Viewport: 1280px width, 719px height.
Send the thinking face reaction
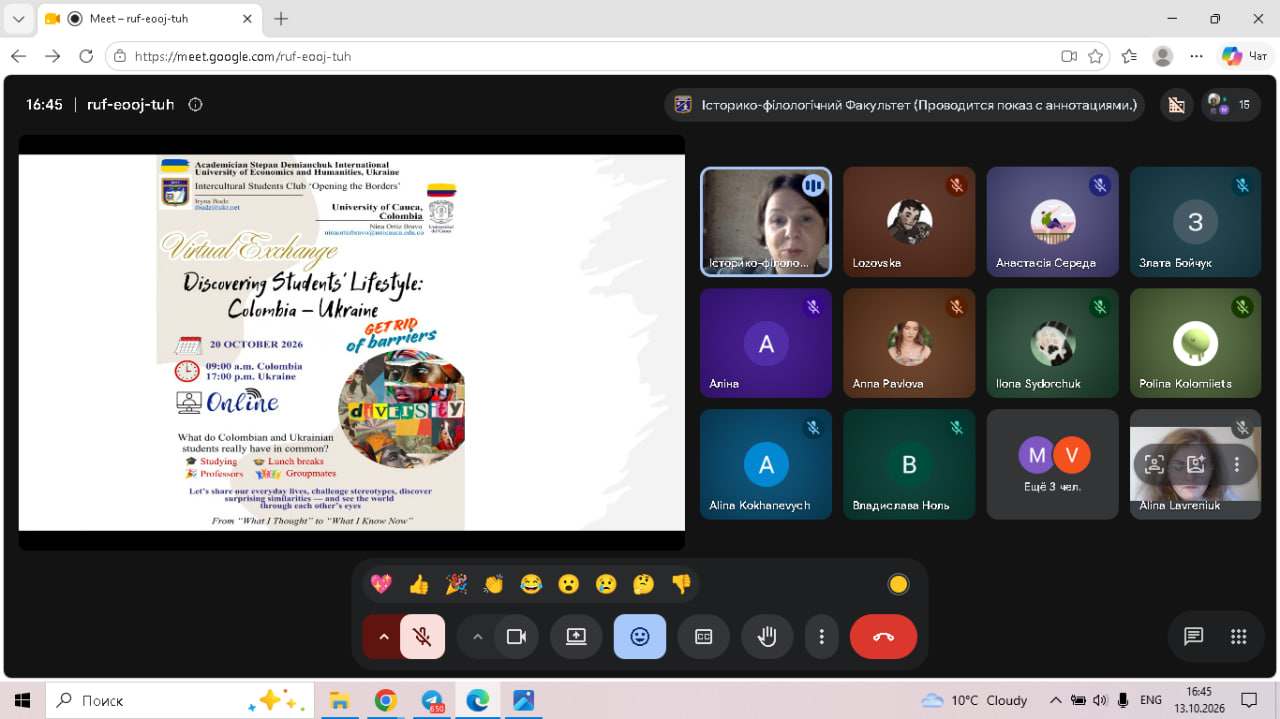click(x=644, y=584)
